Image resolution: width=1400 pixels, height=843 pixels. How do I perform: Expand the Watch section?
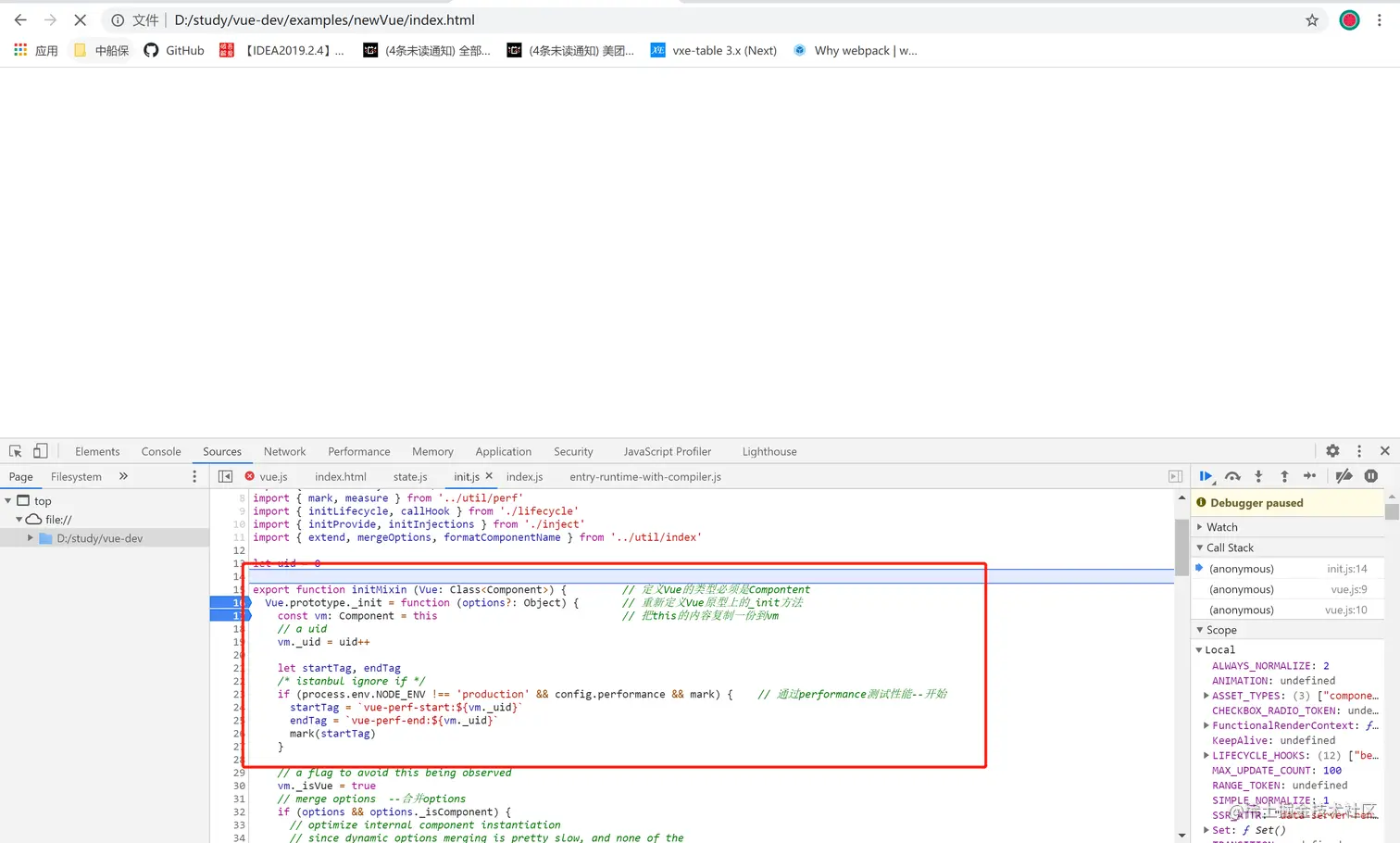[1200, 526]
